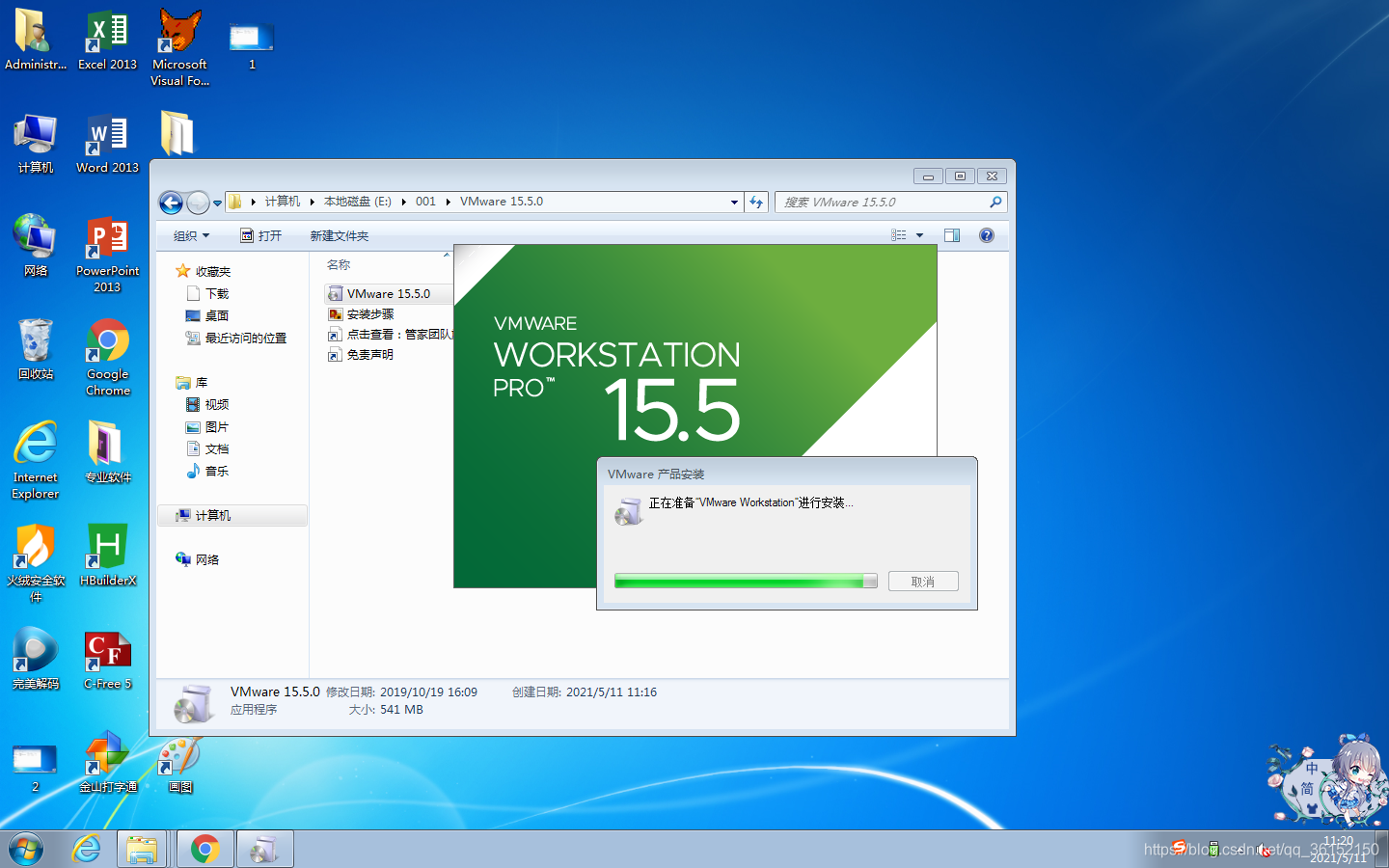Open 画图 paint shortcut

(179, 765)
